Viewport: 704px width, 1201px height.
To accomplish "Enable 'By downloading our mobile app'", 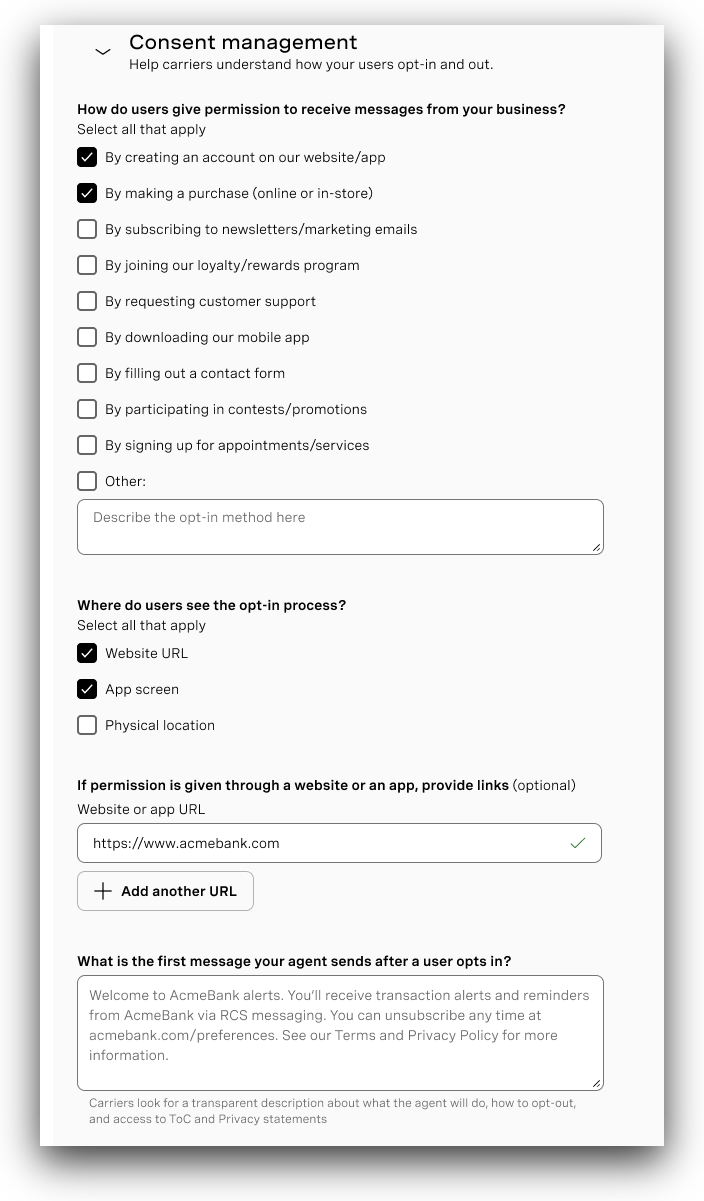I will tap(87, 337).
